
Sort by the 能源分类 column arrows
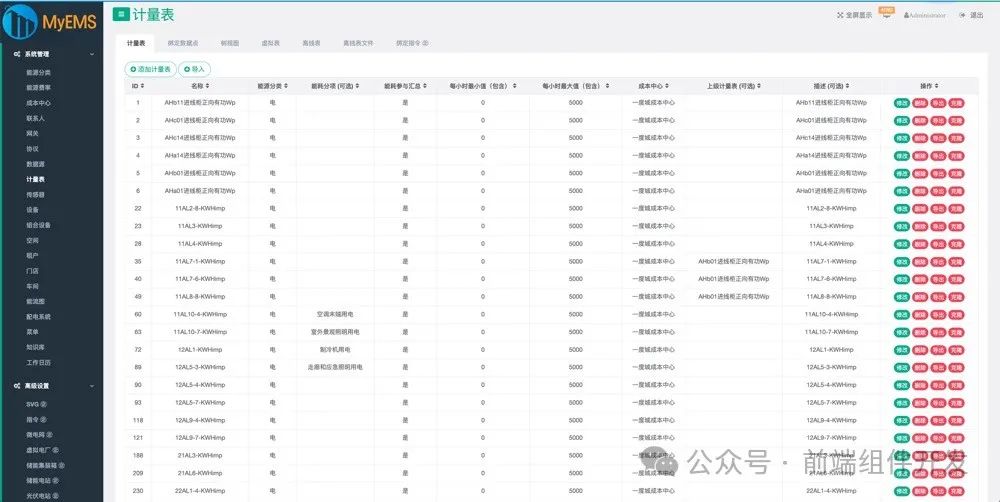coord(286,85)
